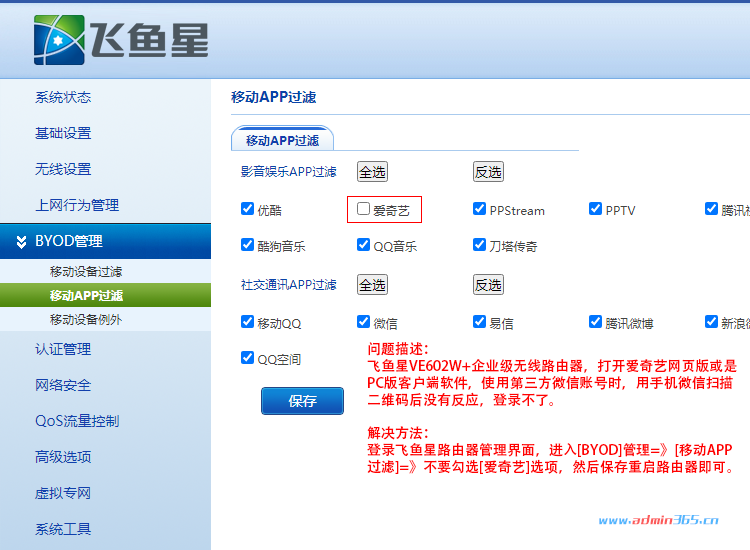Select 移动APP过滤 in sidebar submenu
Screen dimensions: 750x550
86,296
